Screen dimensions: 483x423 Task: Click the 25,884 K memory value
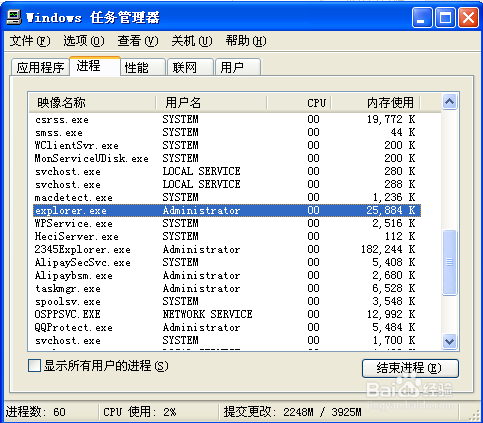click(x=391, y=210)
